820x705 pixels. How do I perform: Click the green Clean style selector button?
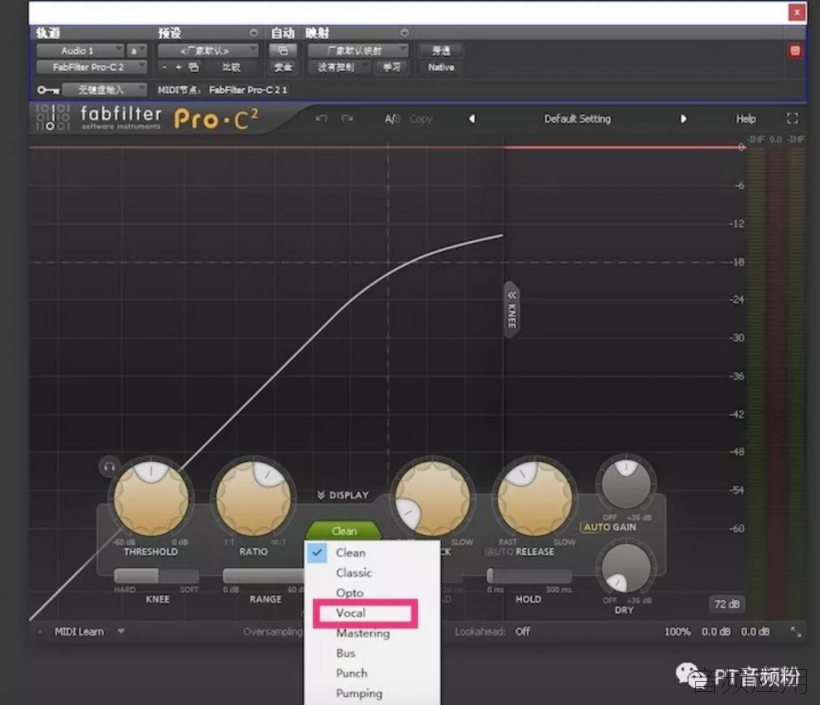coord(344,531)
